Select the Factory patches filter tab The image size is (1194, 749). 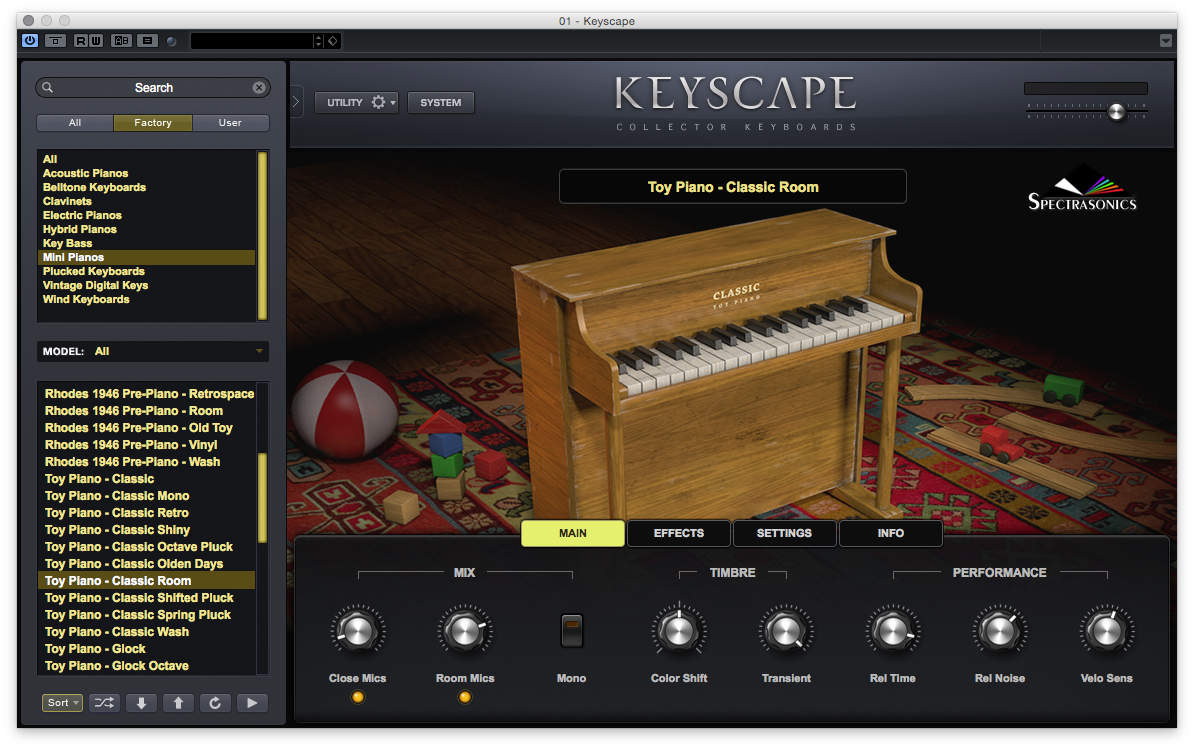(153, 123)
